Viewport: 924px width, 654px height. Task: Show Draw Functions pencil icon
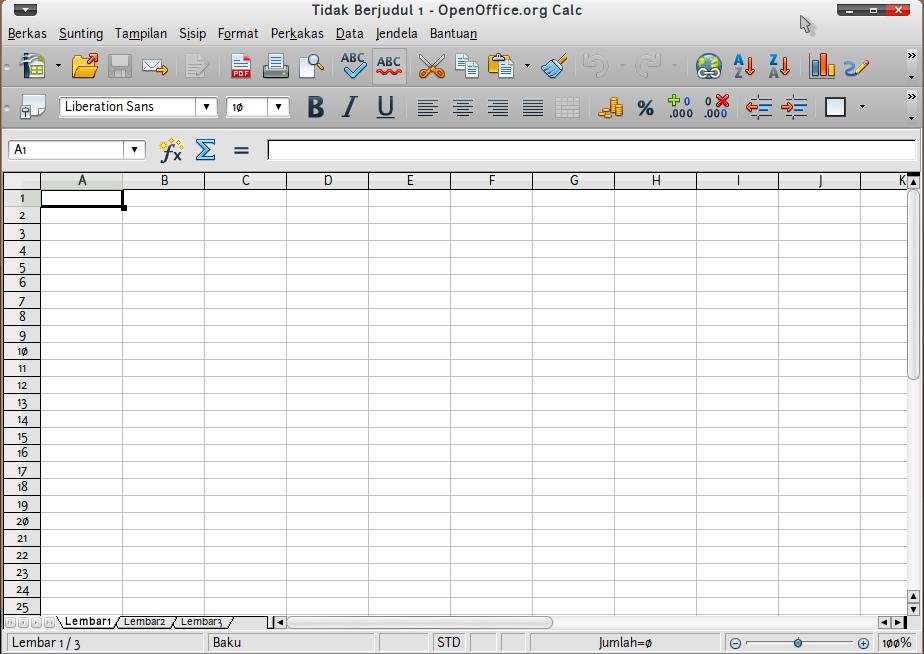tap(856, 67)
